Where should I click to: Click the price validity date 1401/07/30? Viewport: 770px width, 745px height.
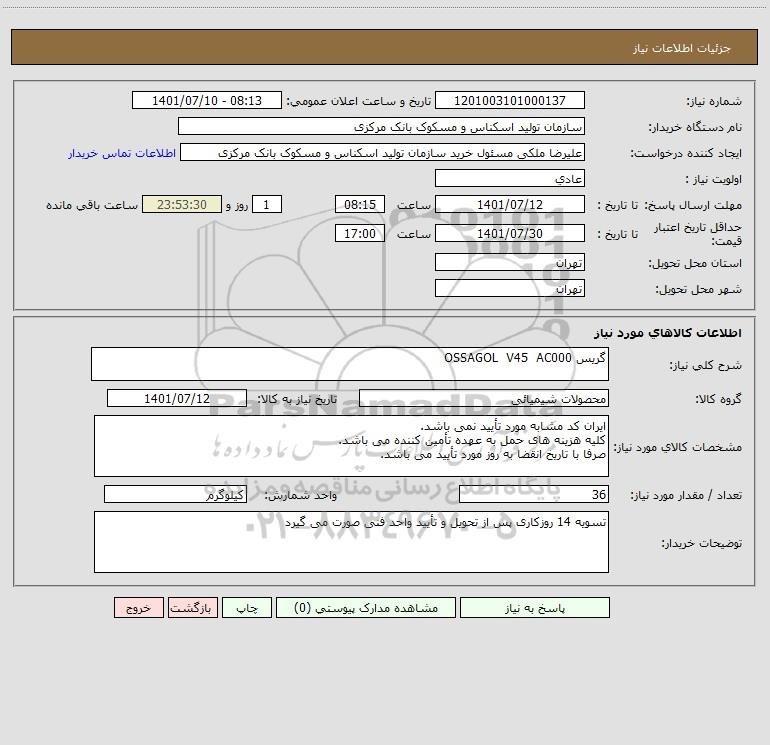pyautogui.click(x=510, y=233)
